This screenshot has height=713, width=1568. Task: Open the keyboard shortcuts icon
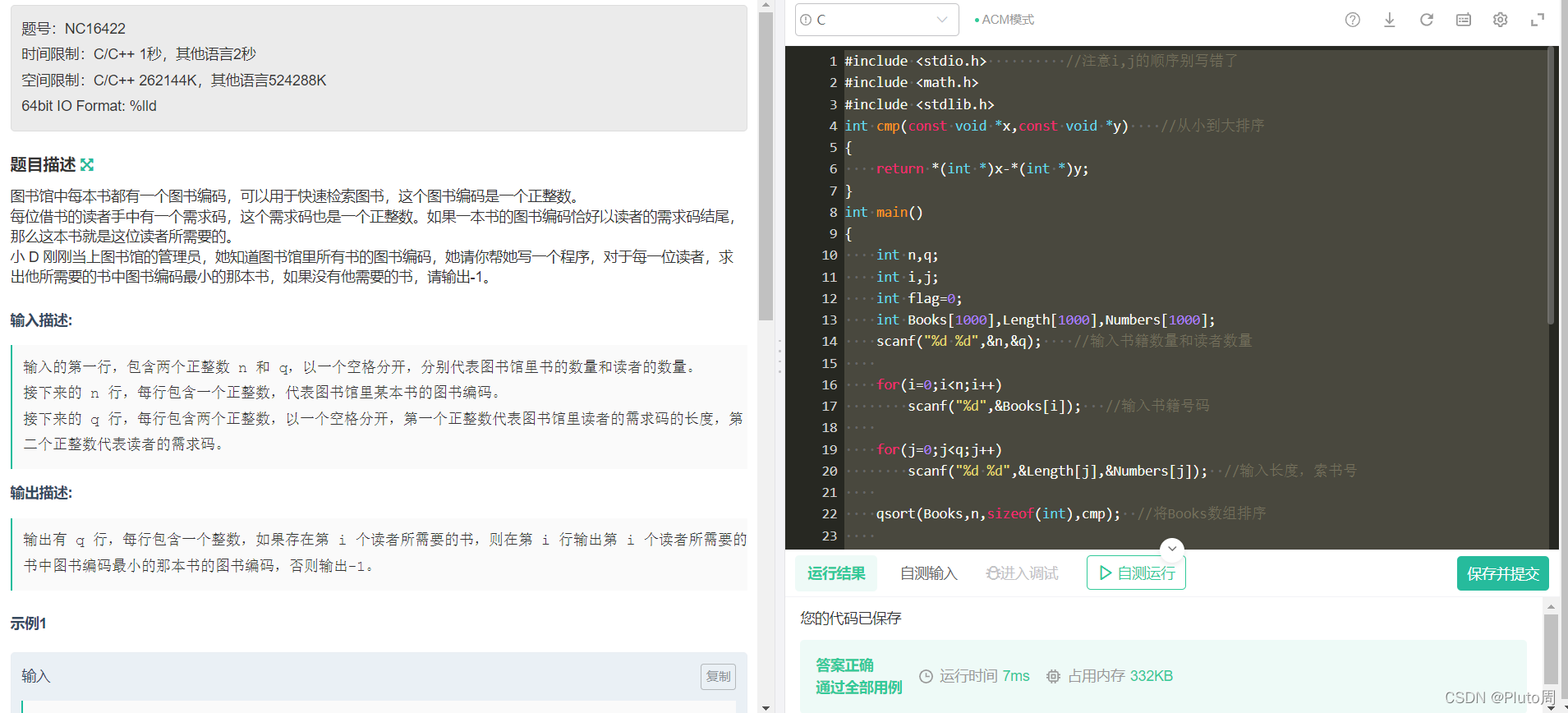[x=1463, y=20]
